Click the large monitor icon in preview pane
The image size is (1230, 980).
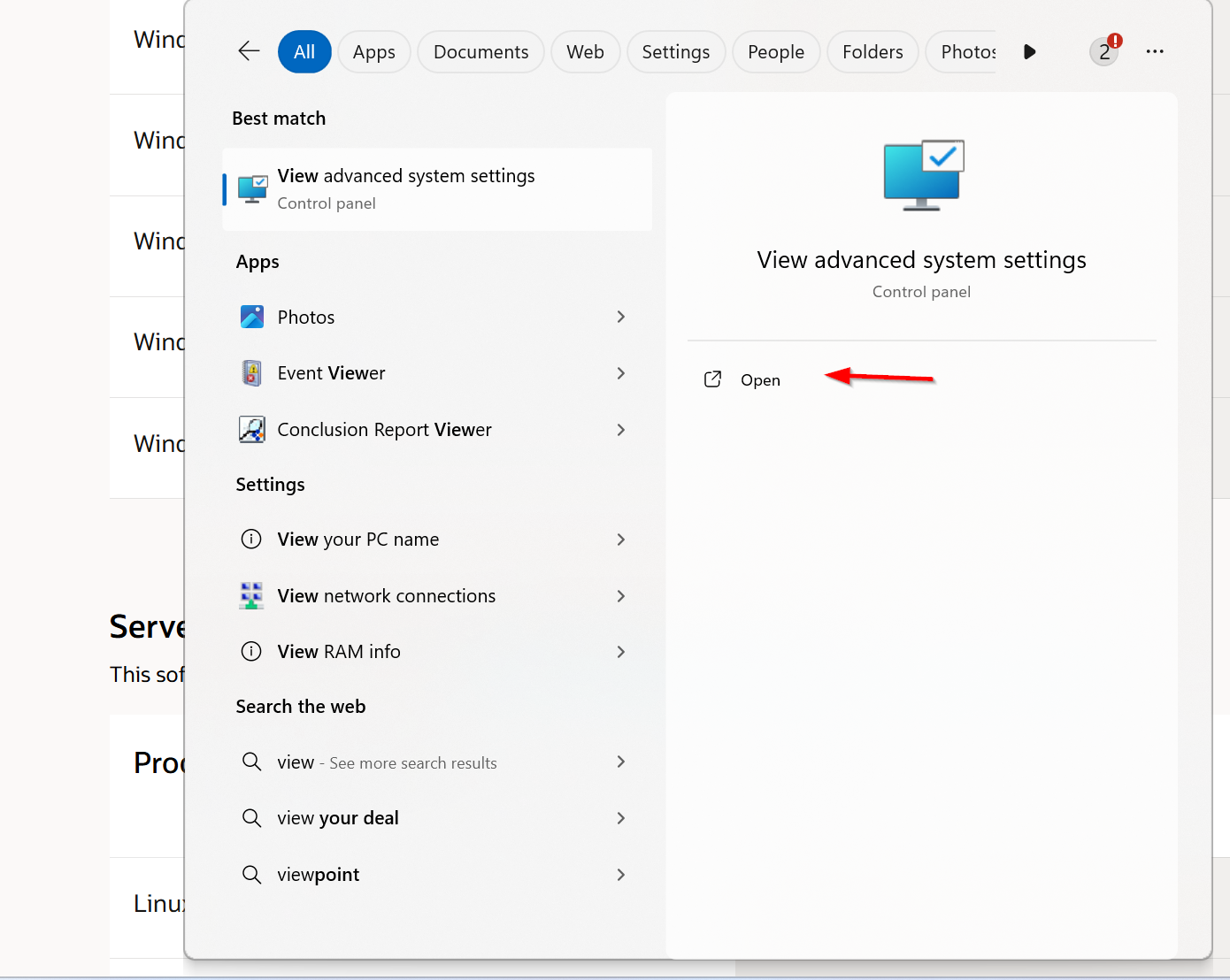[x=922, y=175]
